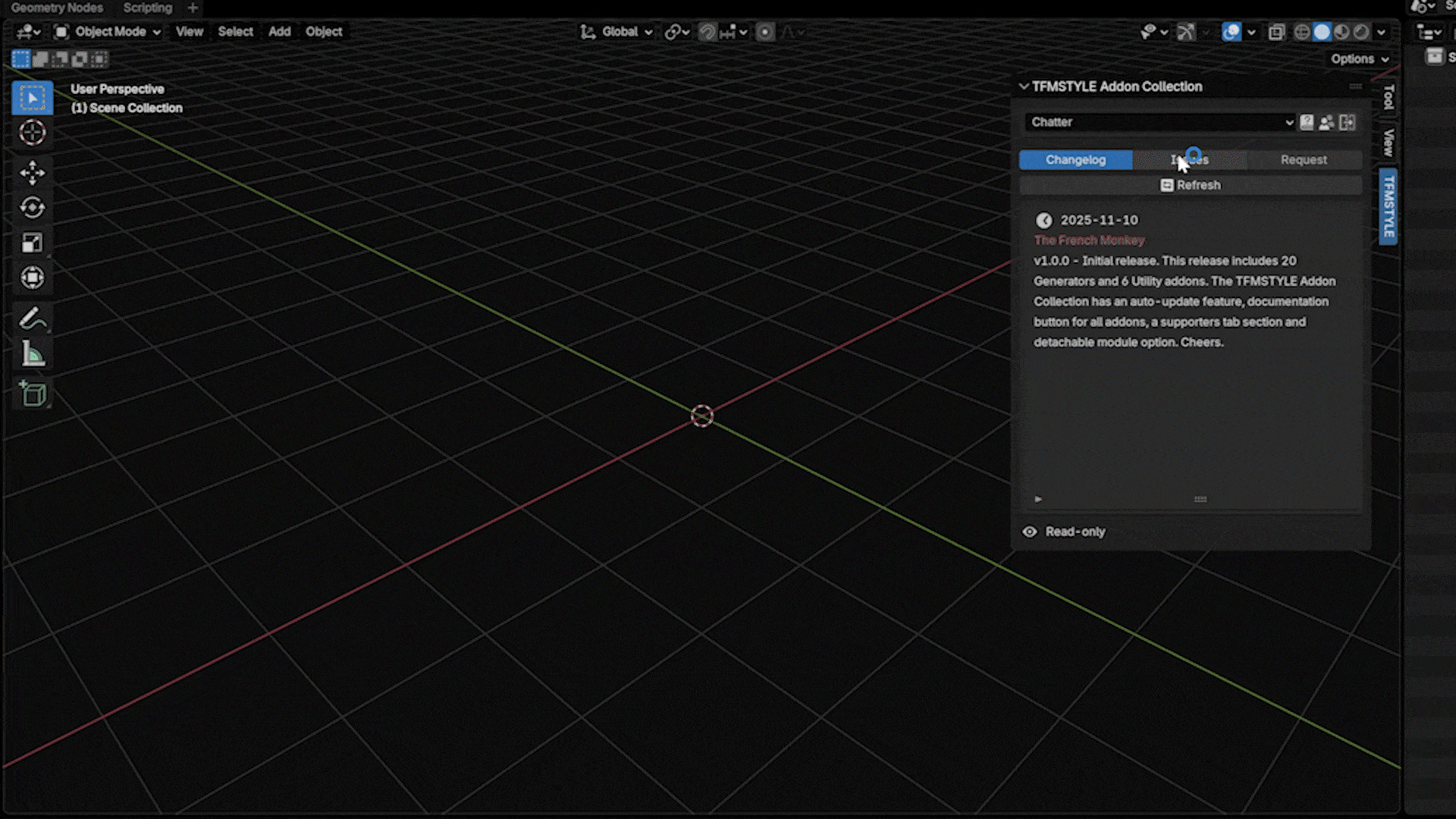Screen dimensions: 1456x819
Task: Select the Measure tool
Action: tap(32, 354)
